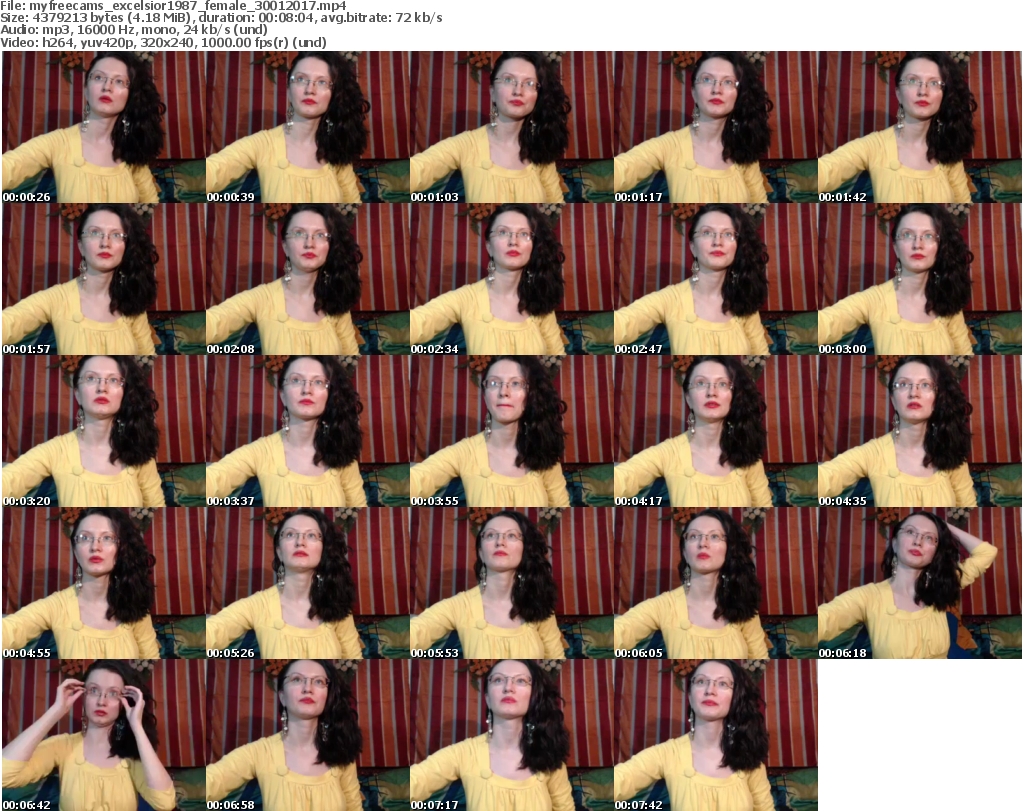Click the file name line at top

coord(174,6)
